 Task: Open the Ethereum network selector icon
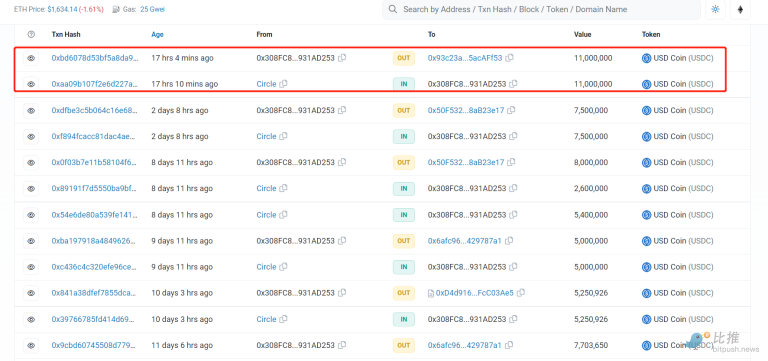[x=740, y=9]
